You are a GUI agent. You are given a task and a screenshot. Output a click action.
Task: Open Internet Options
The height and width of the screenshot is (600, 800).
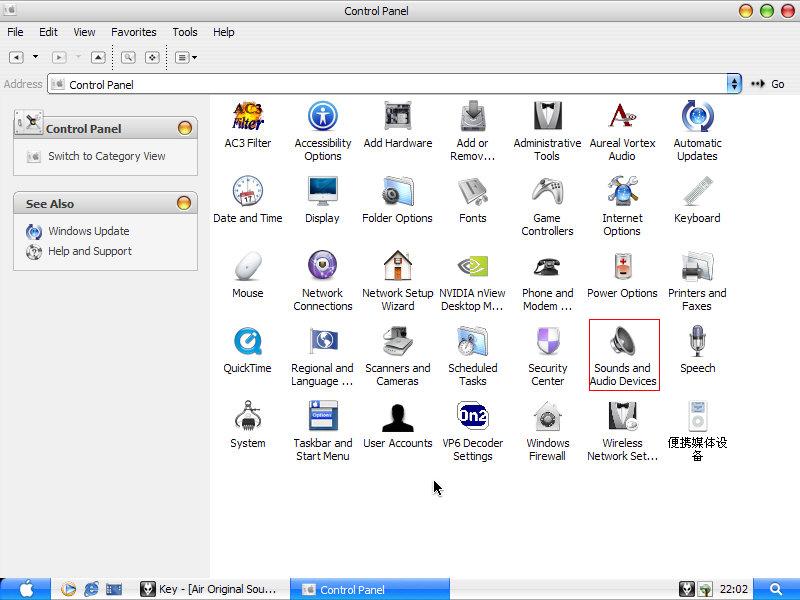pos(622,207)
